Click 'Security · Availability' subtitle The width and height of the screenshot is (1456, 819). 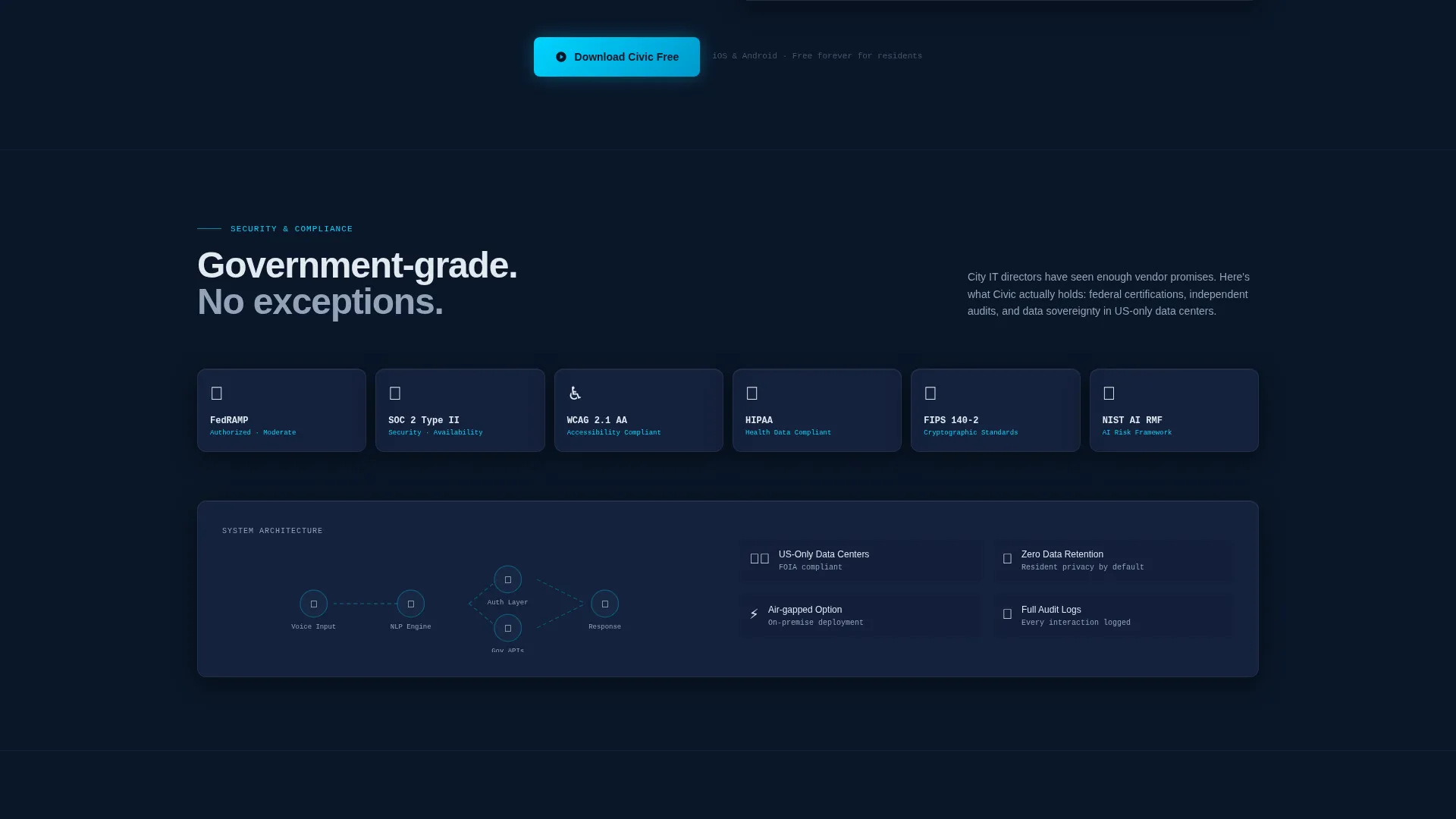[435, 433]
